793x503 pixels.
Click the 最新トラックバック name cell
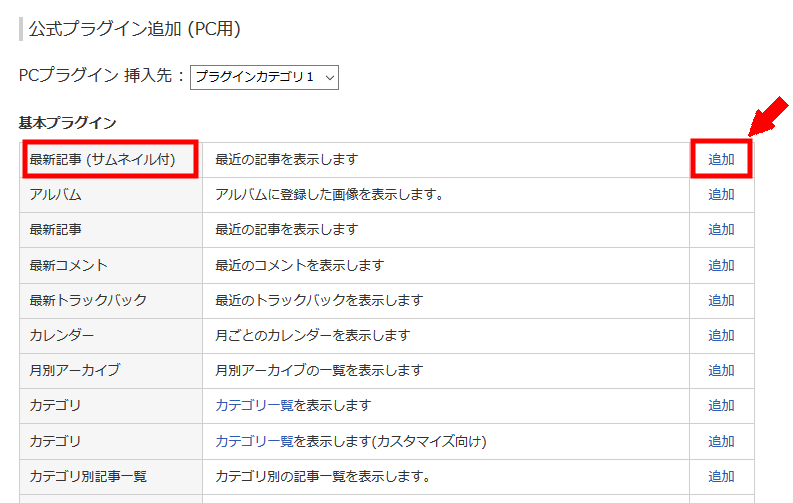click(111, 300)
